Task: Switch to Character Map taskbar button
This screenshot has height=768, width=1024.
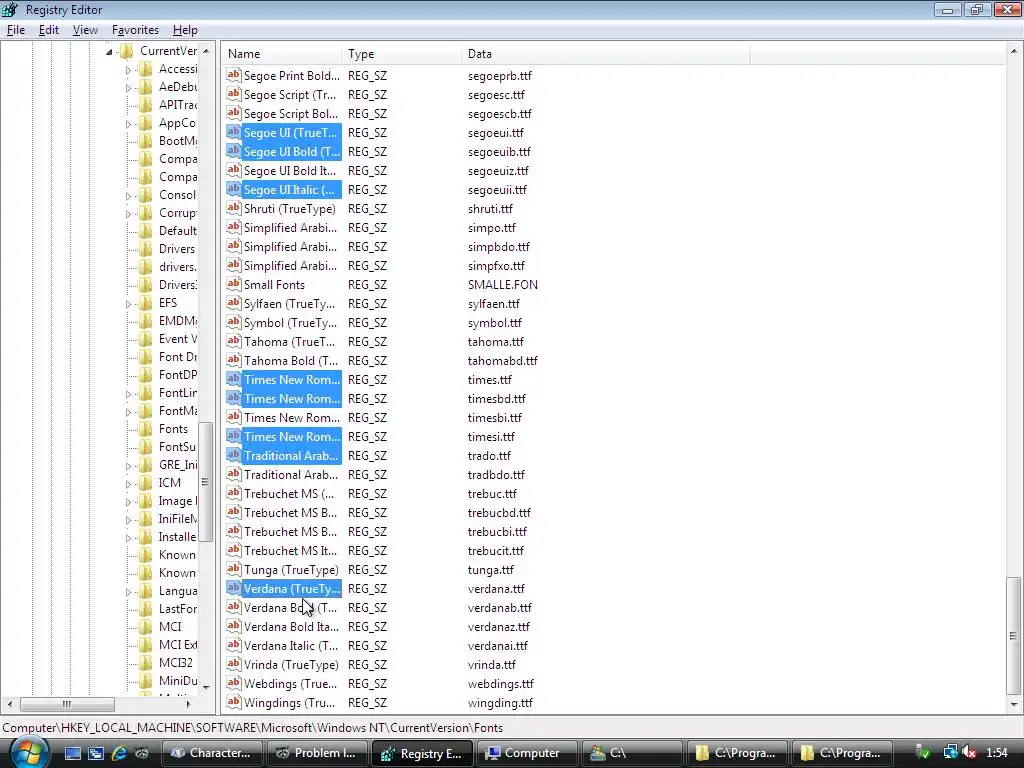Action: 212,753
